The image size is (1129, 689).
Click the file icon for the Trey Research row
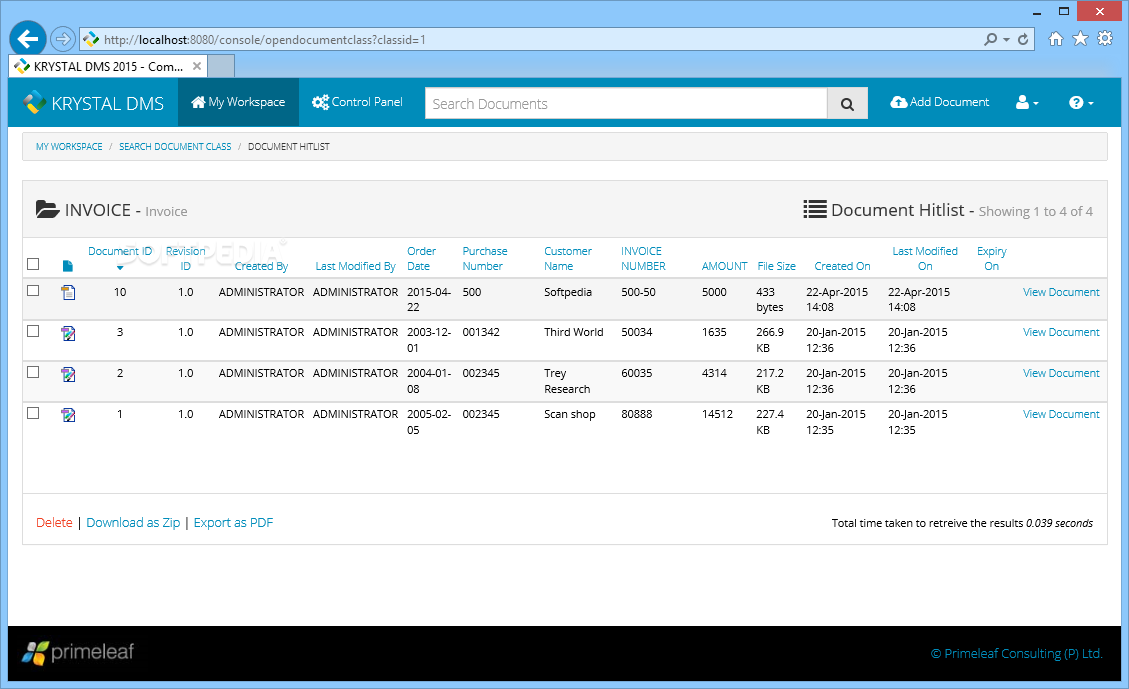coord(68,374)
